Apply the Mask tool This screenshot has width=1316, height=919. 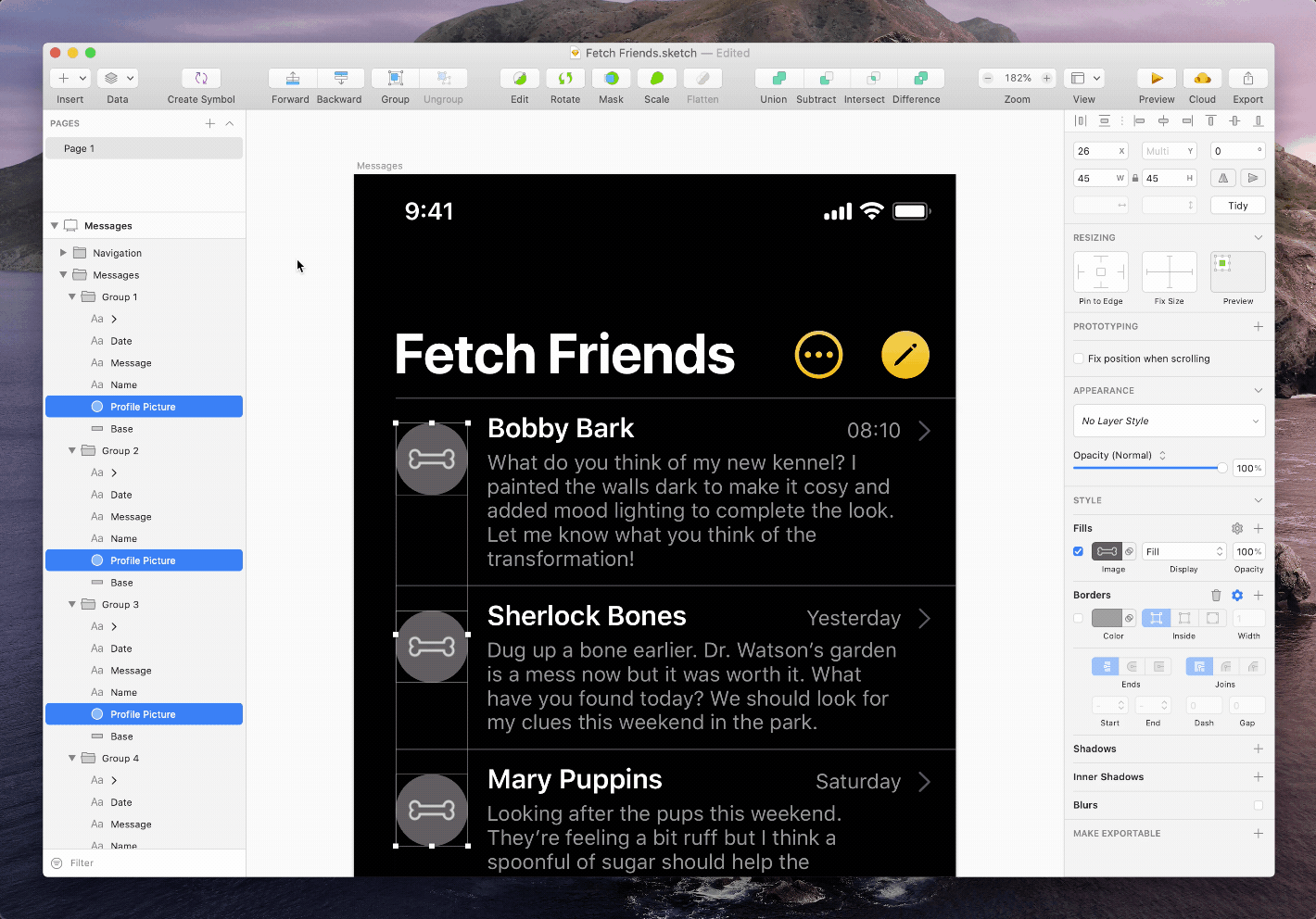tap(611, 79)
